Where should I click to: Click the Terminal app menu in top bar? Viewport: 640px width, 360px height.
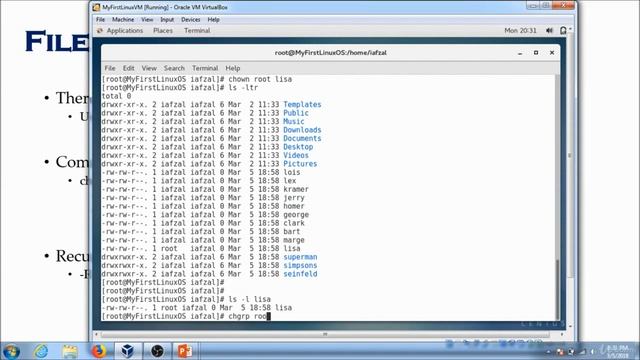(197, 31)
